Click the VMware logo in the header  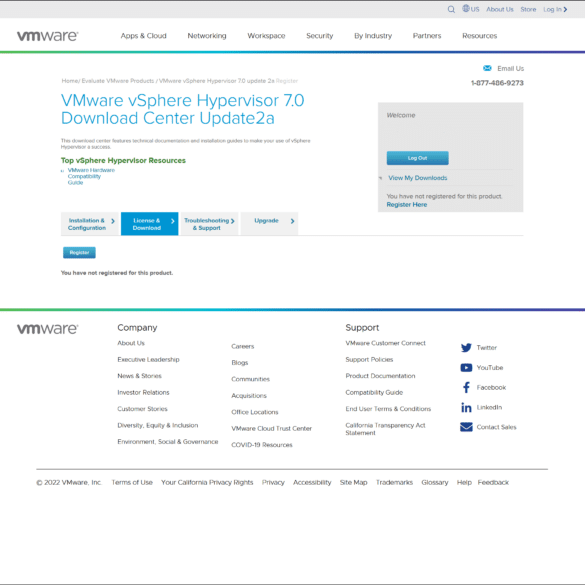[47, 36]
